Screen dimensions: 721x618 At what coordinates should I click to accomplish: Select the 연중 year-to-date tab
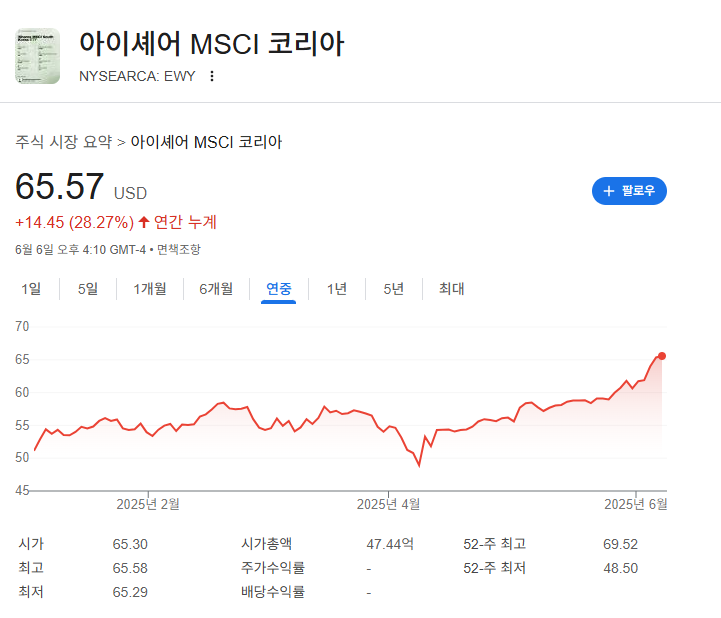click(x=279, y=289)
